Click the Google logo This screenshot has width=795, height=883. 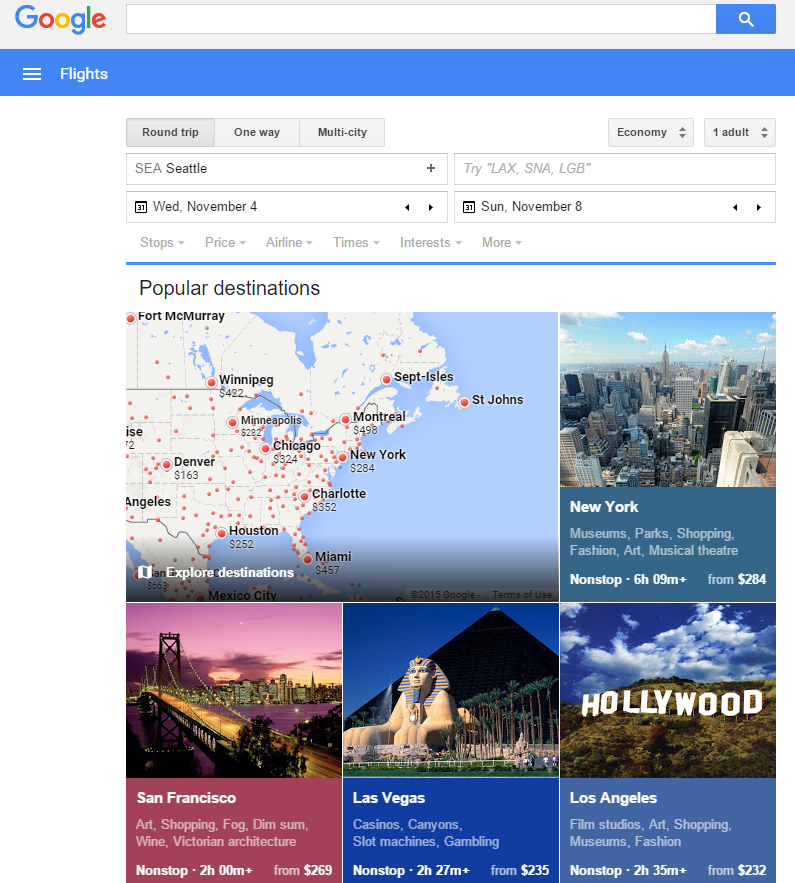coord(60,19)
